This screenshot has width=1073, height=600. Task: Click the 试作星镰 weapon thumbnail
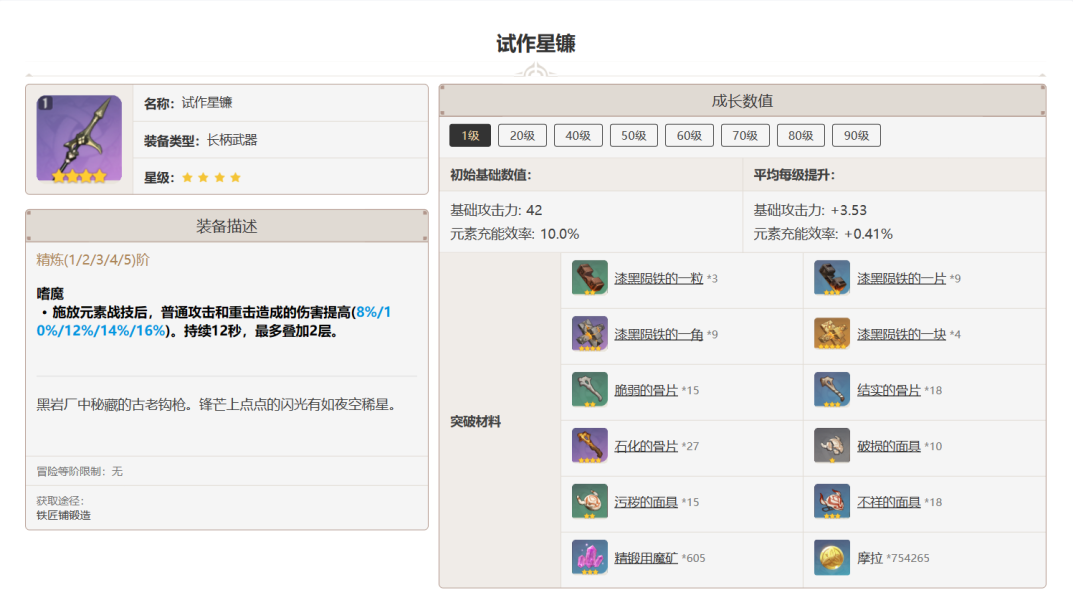[79, 139]
